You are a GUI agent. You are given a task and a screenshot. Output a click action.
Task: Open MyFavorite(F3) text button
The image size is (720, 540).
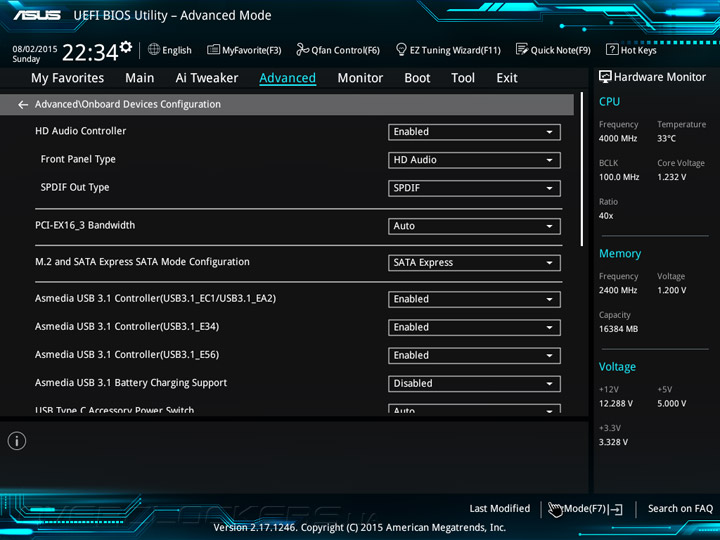252,50
